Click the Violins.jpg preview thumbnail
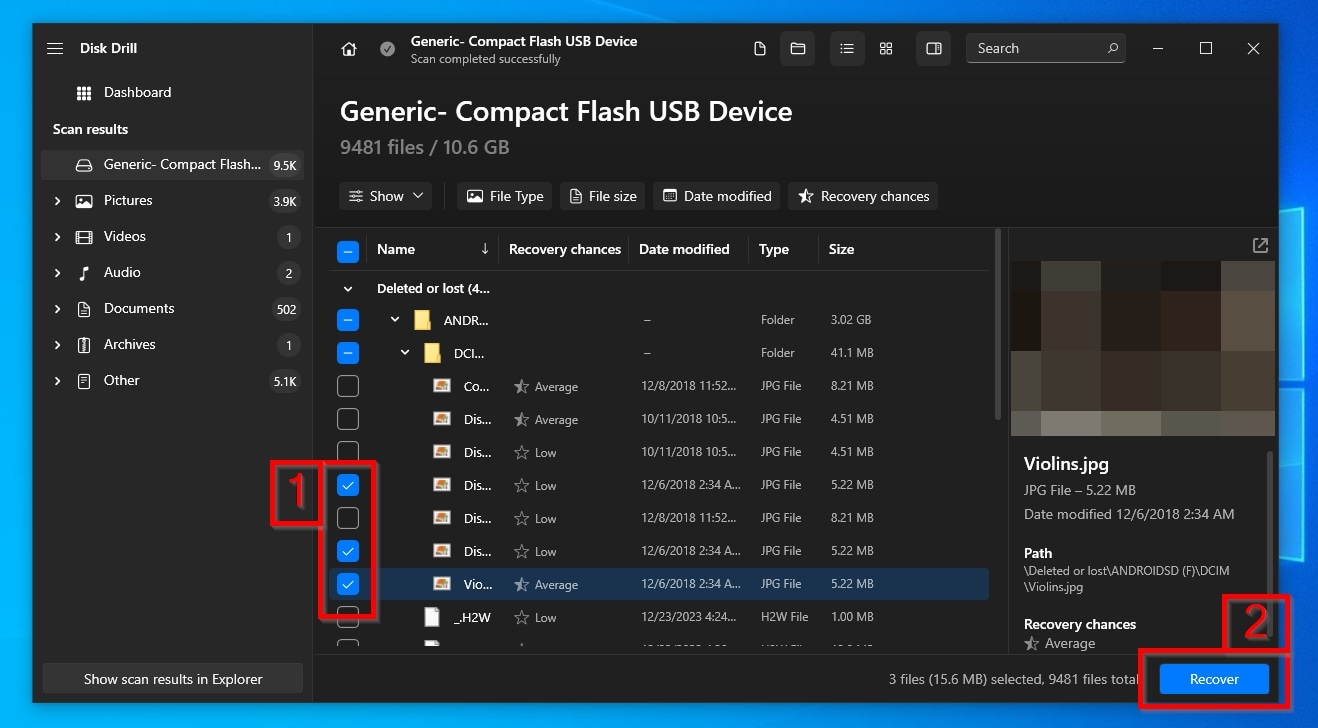 [x=1143, y=349]
